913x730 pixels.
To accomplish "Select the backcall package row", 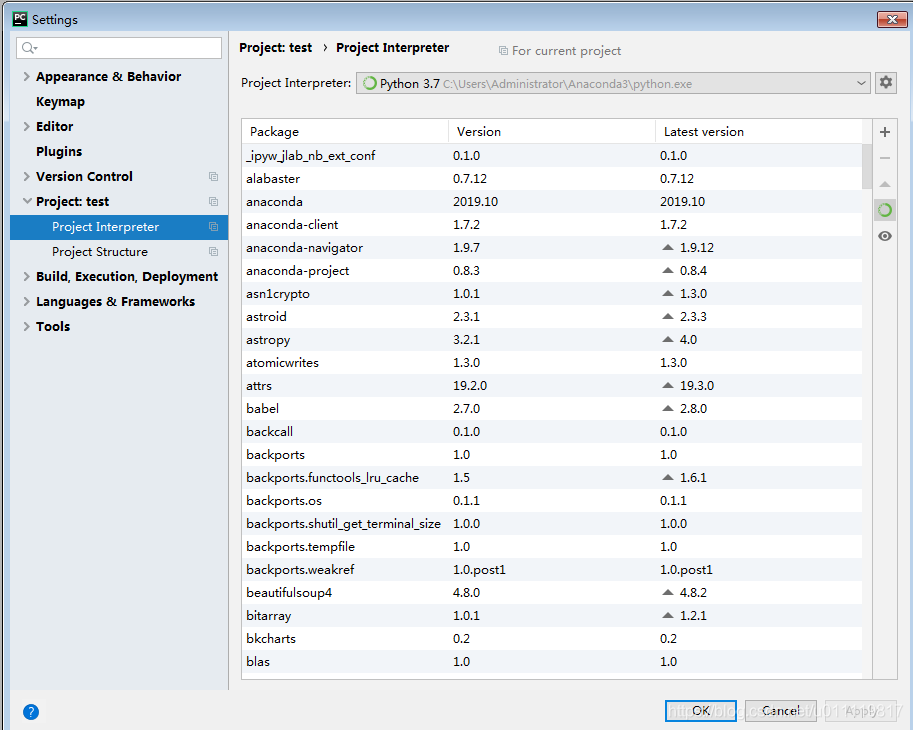I will click(552, 431).
